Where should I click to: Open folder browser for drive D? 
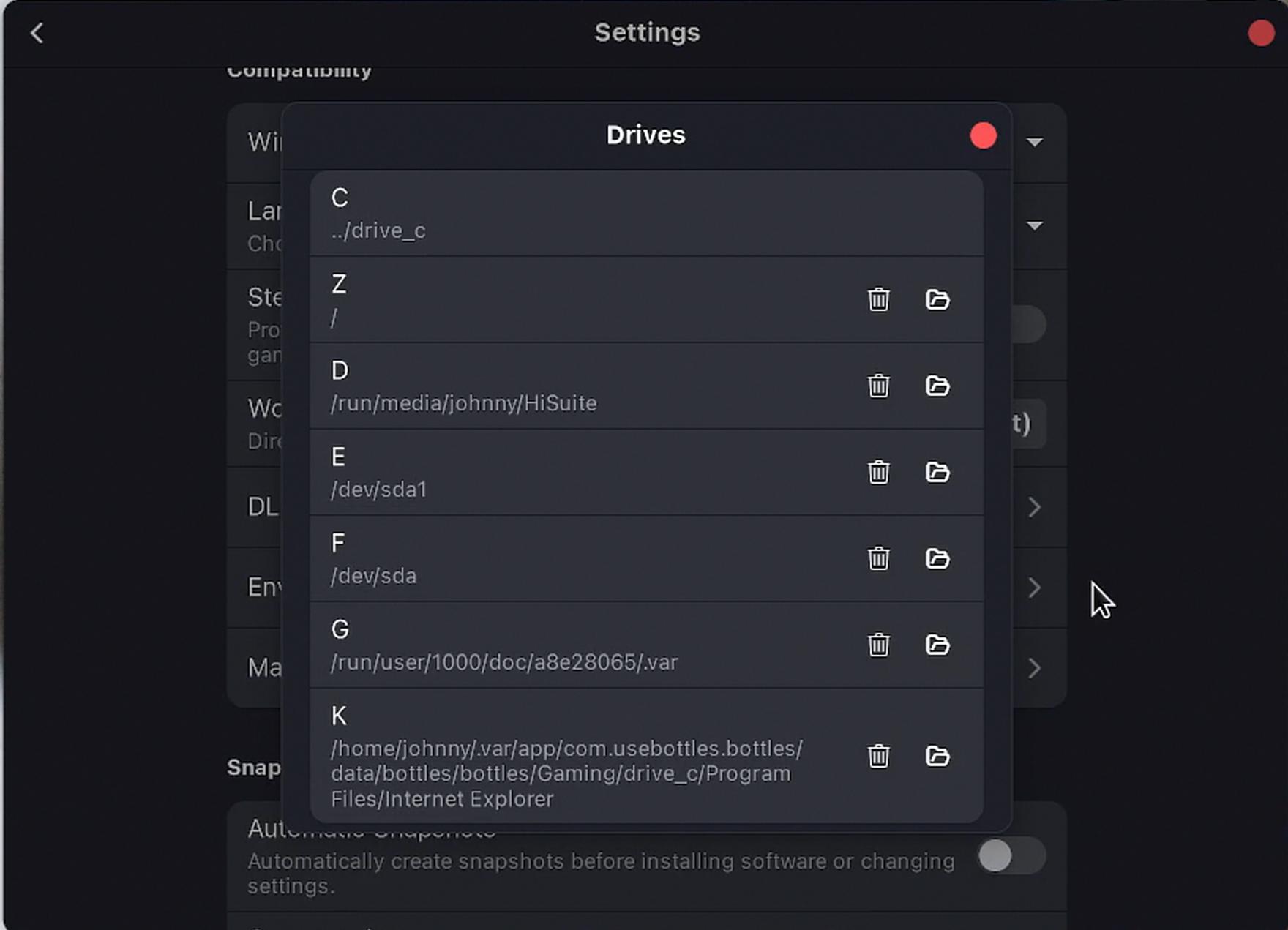click(x=939, y=386)
